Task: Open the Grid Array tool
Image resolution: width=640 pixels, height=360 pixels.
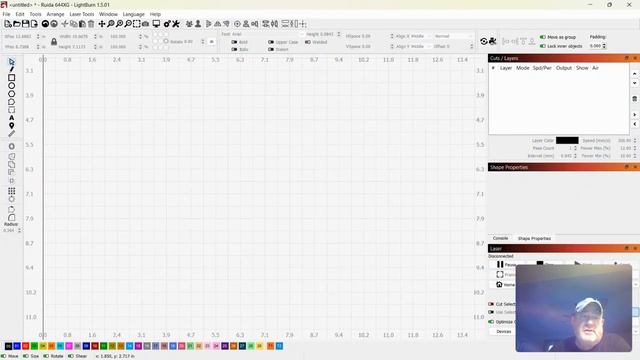Action: pyautogui.click(x=11, y=191)
